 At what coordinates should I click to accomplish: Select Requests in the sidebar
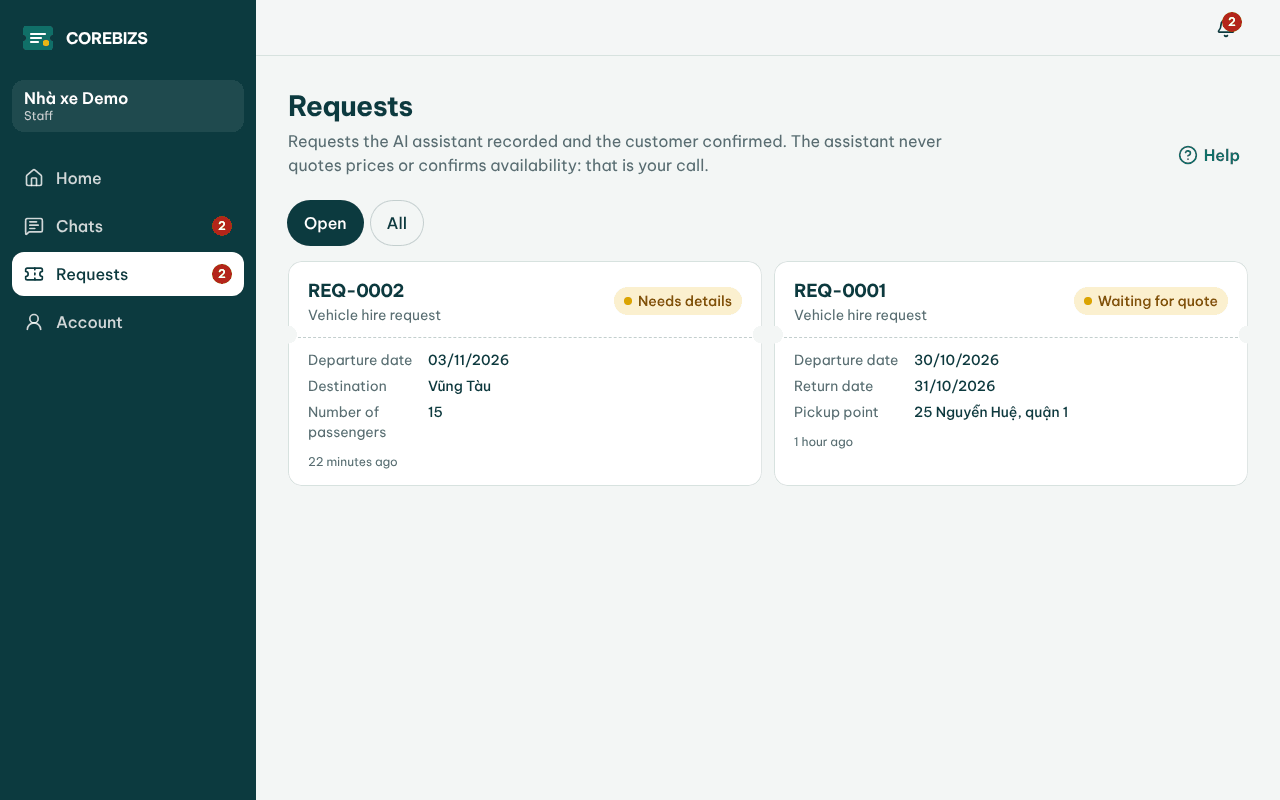(x=128, y=274)
